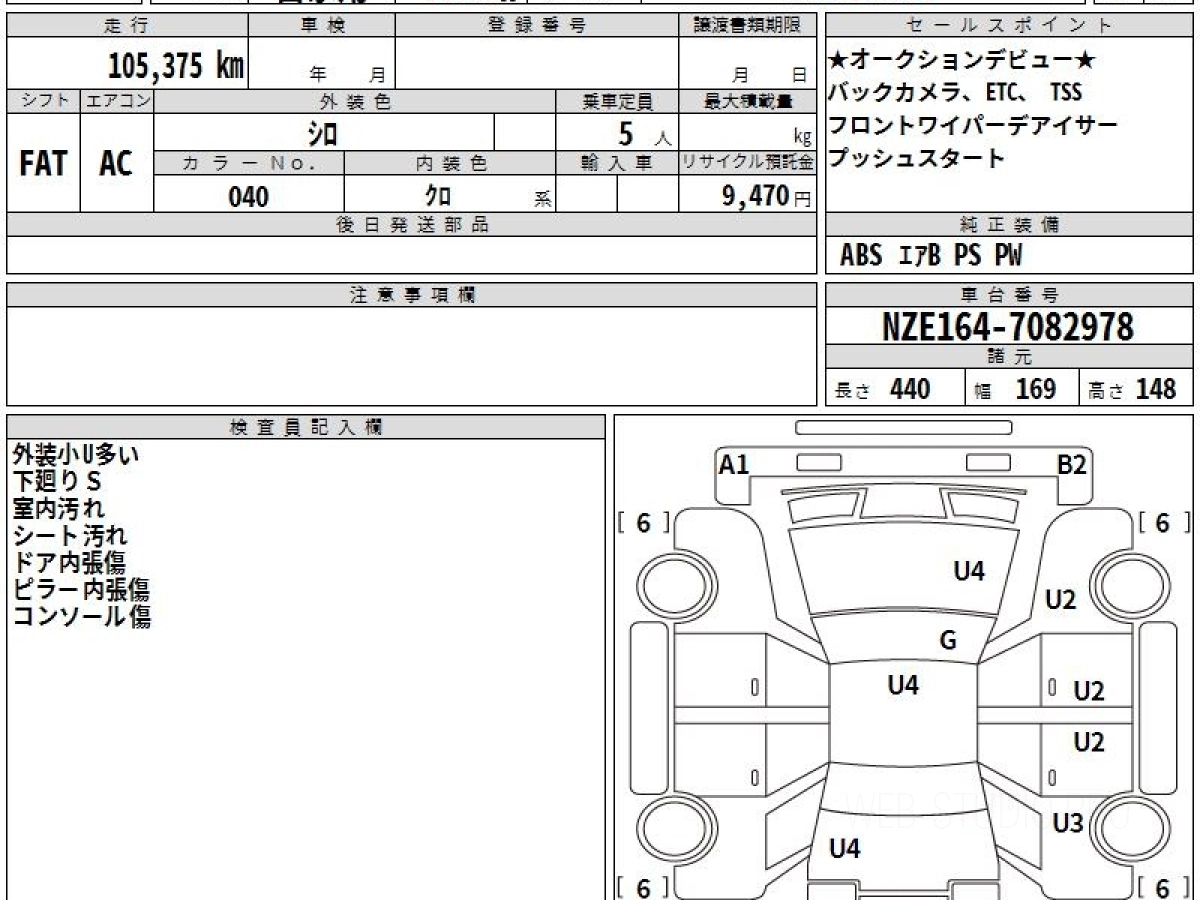This screenshot has width=1200, height=900.
Task: Click the B2 mark on the car diagram
Action: coord(1072,464)
